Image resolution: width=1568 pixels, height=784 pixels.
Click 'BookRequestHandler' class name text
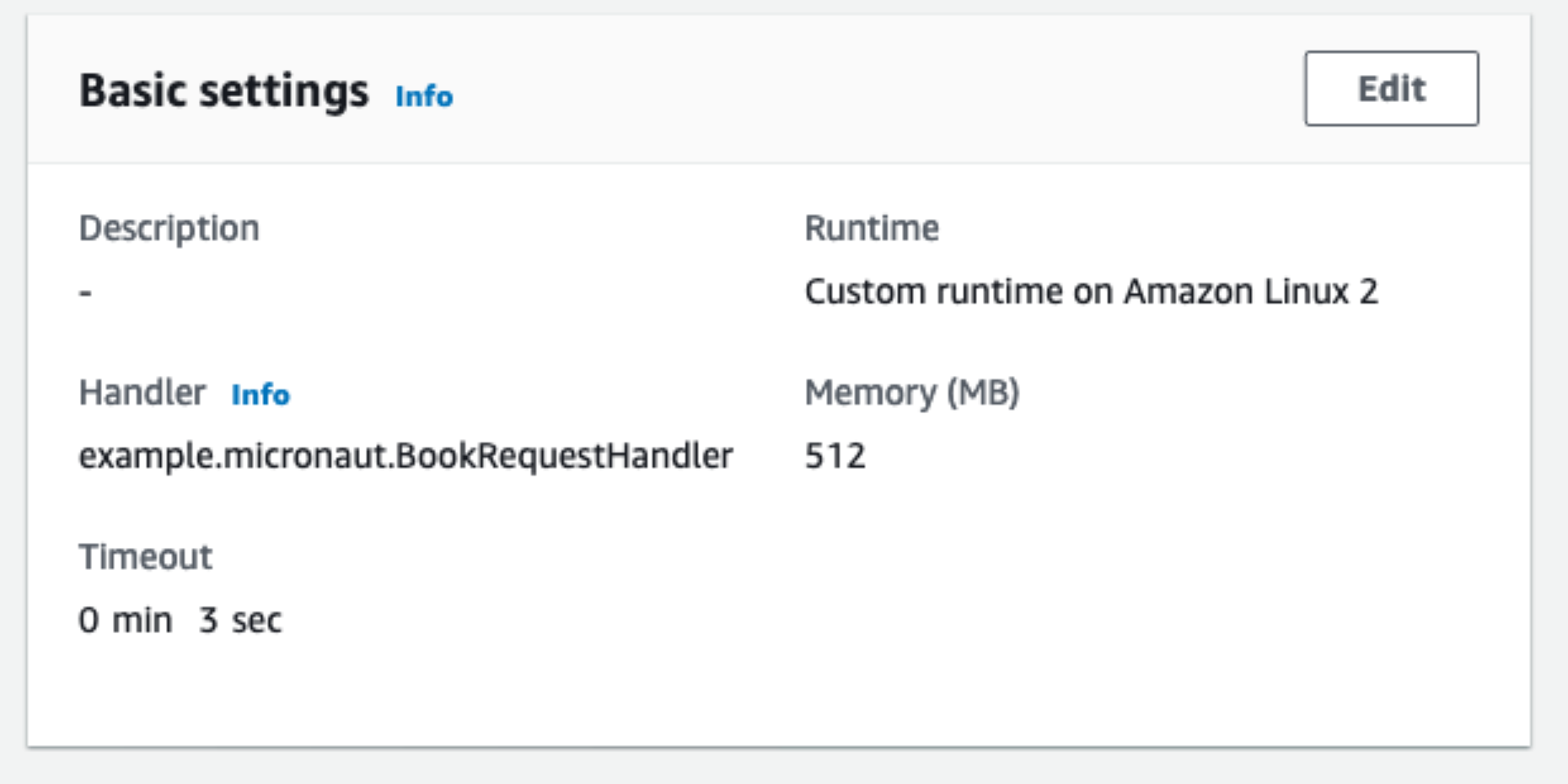(x=565, y=456)
